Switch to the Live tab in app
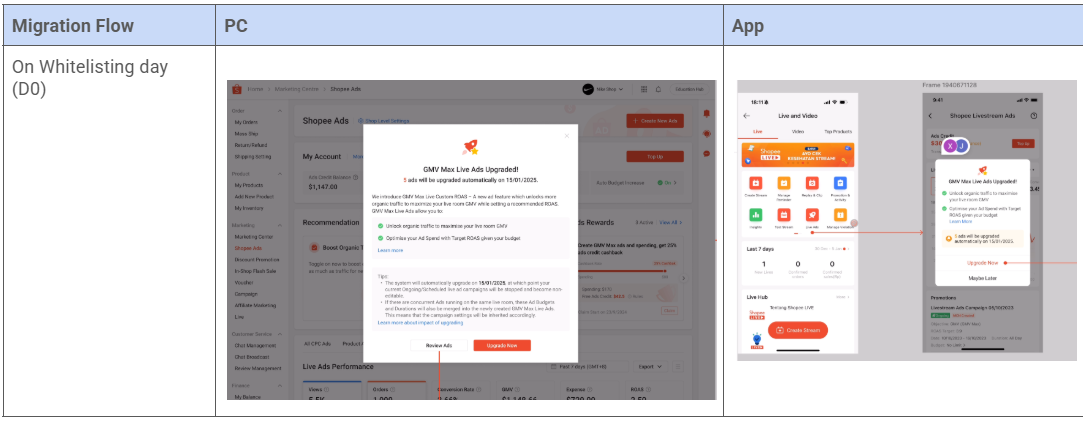The height and width of the screenshot is (421, 1083). tap(757, 131)
